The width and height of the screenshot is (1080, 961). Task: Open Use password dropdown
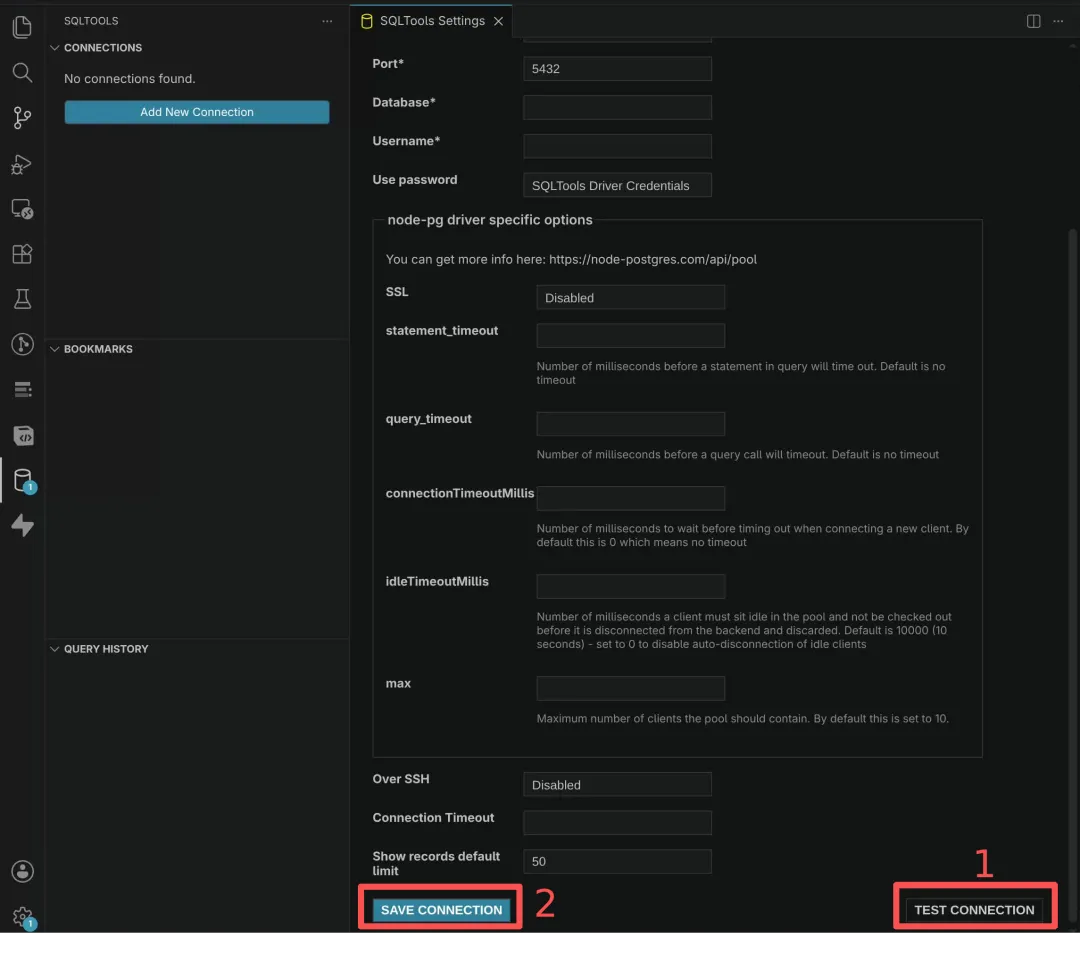coord(617,185)
